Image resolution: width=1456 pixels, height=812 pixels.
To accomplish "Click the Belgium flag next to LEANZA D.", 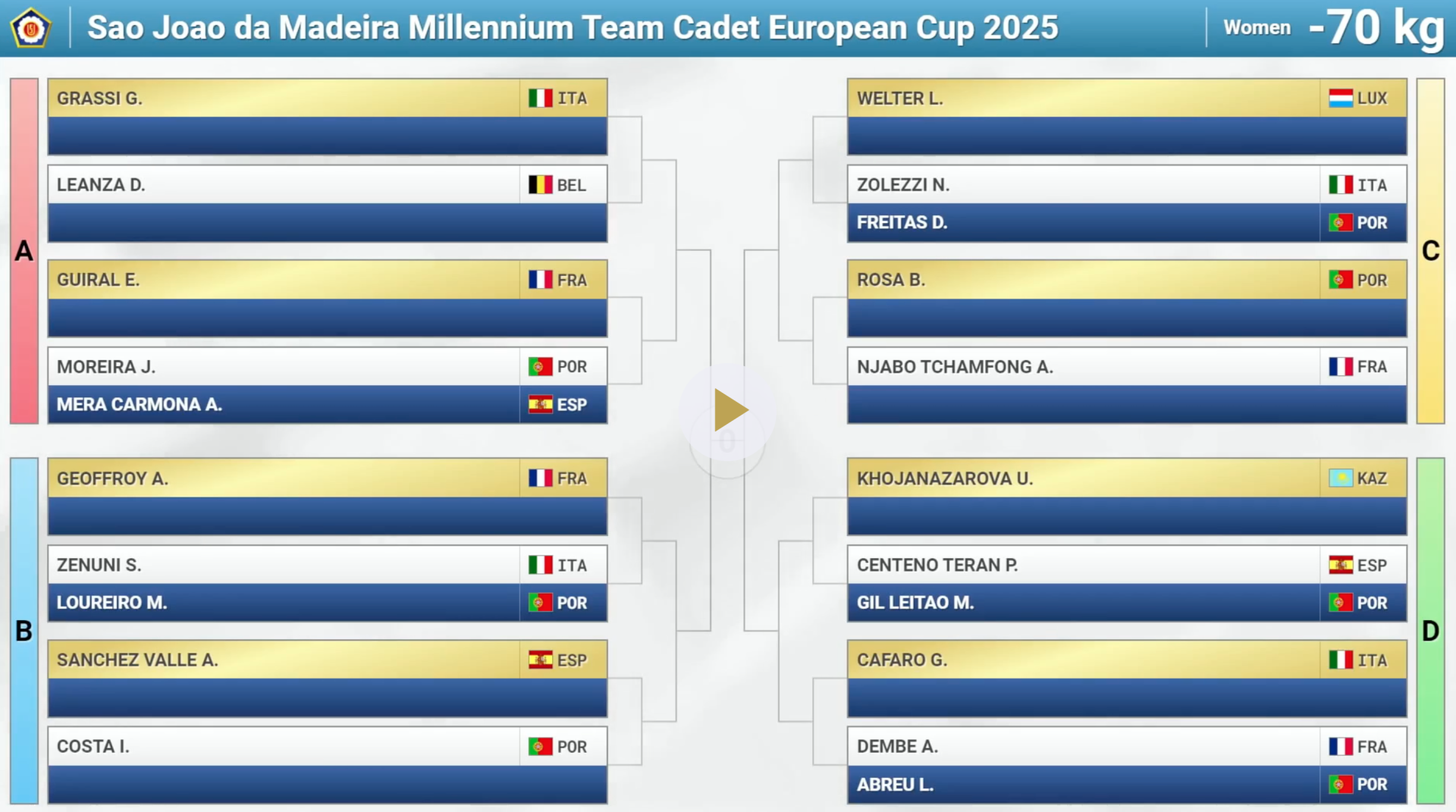I will (541, 185).
